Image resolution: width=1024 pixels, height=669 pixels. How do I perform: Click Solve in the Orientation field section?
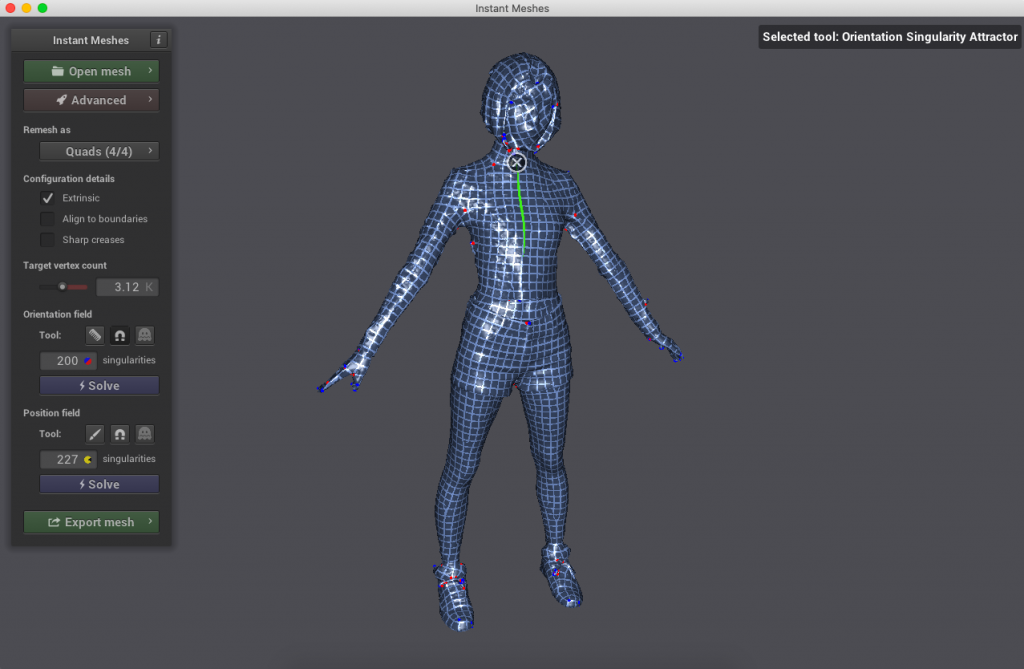pos(99,385)
